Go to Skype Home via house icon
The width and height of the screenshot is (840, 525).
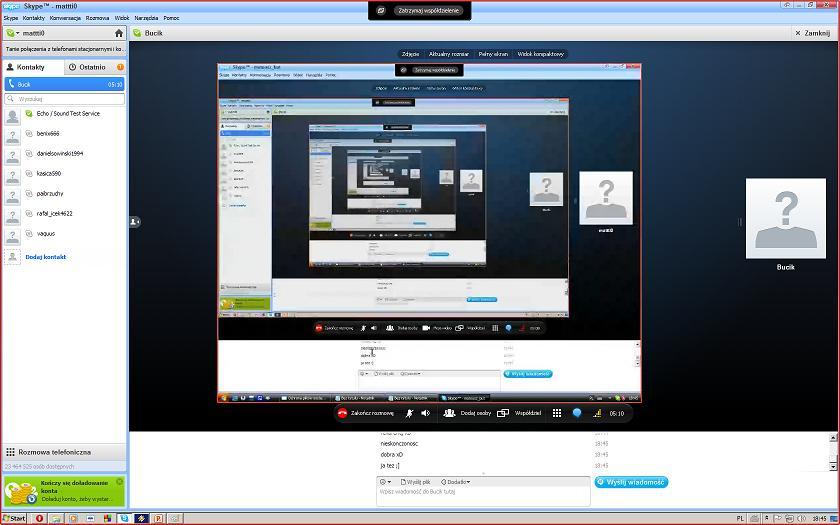click(x=119, y=33)
